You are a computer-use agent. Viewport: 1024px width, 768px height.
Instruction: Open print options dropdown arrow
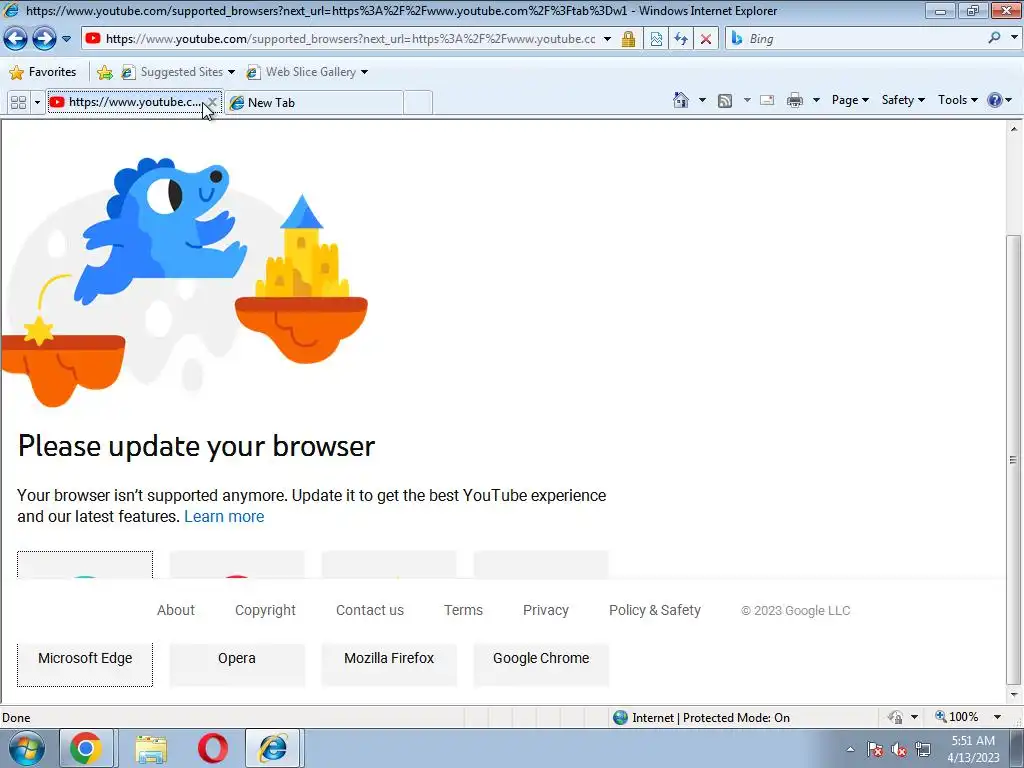click(816, 100)
